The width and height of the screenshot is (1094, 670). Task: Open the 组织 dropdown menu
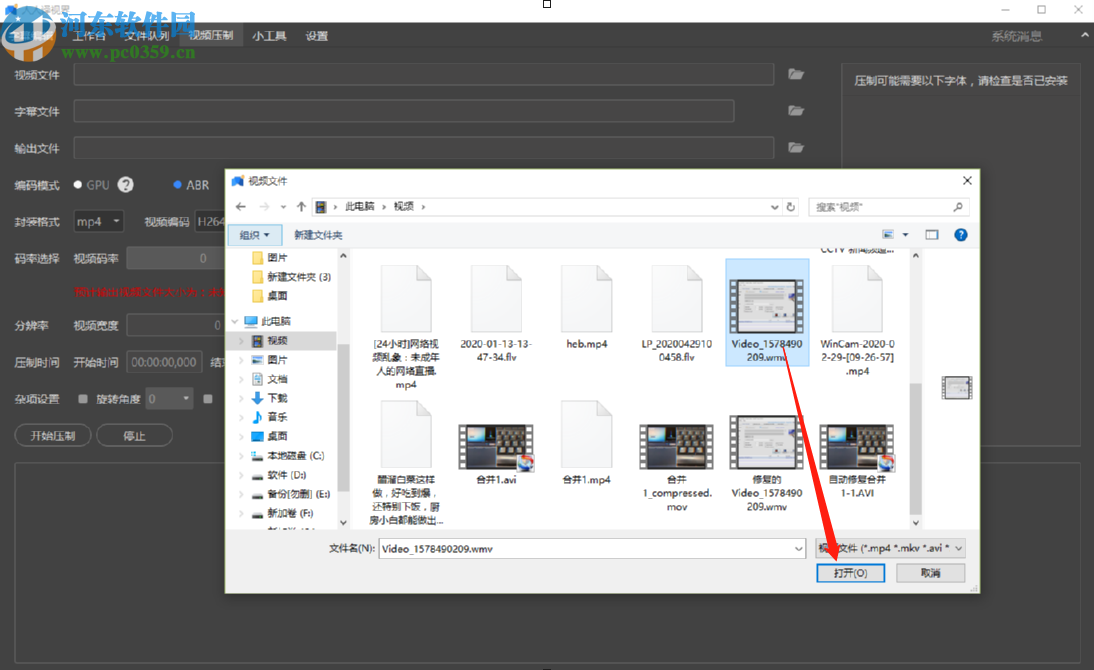(255, 235)
